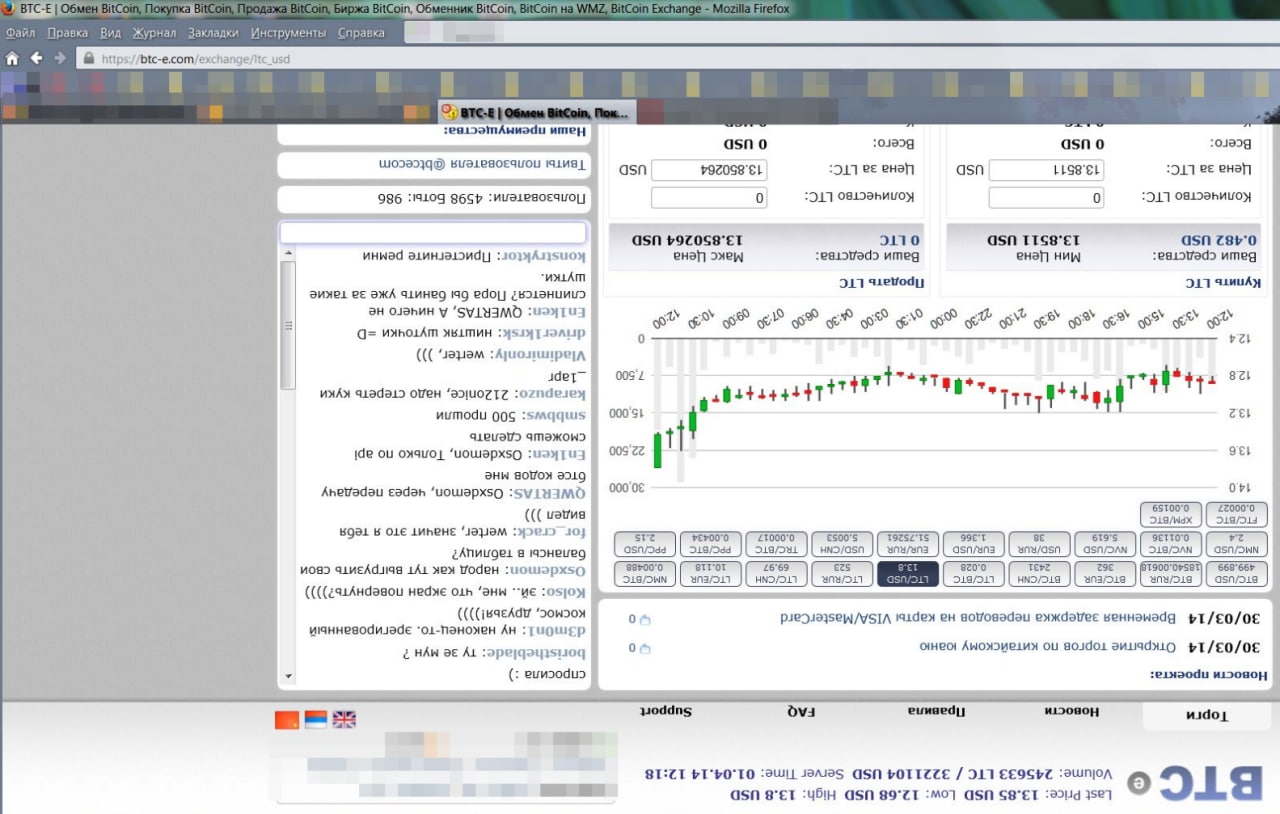The image size is (1280, 814).
Task: Select the BTC/RUR pair button
Action: point(1171,573)
